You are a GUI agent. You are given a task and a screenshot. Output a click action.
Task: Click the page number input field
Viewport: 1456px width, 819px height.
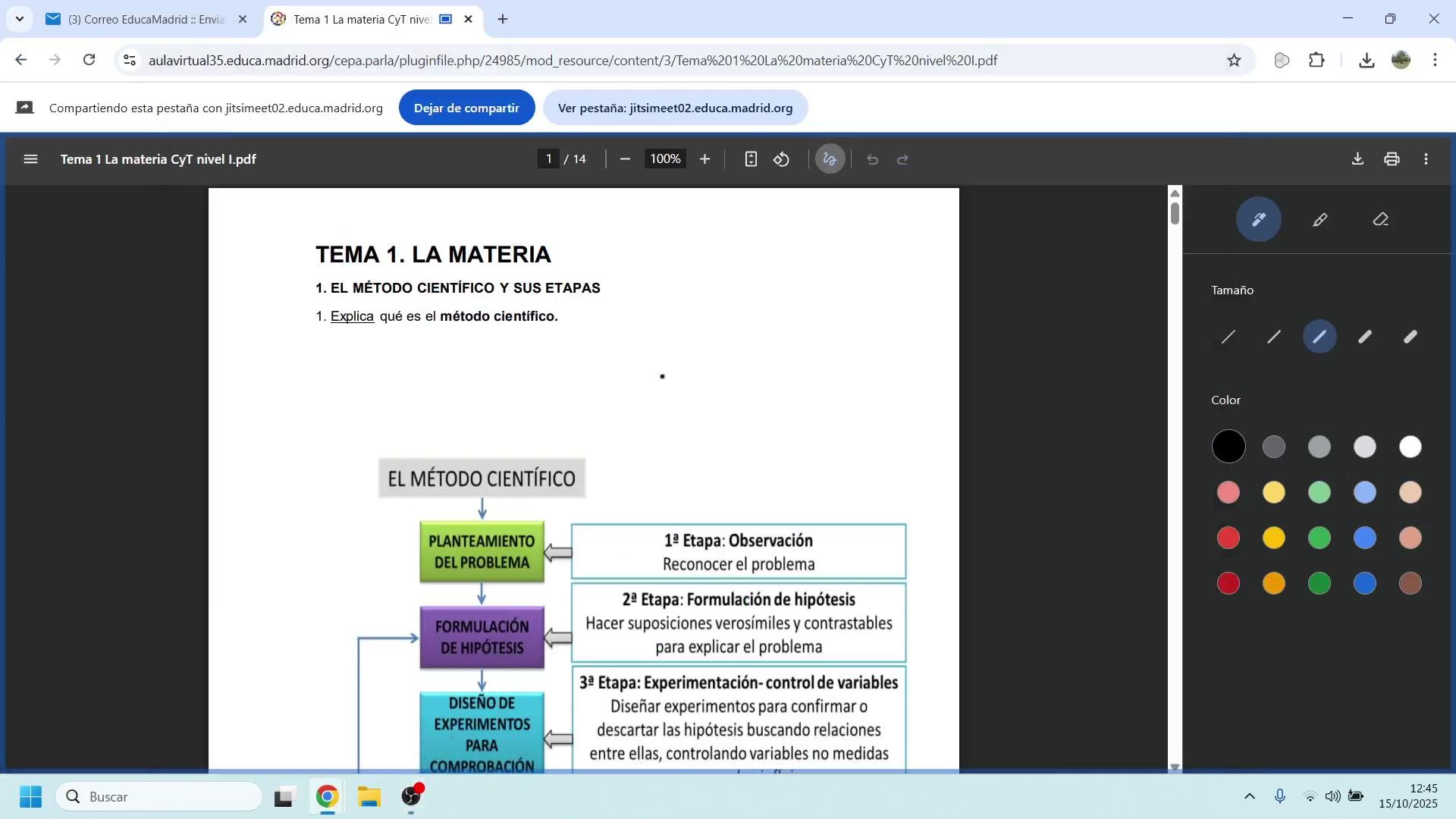click(548, 159)
